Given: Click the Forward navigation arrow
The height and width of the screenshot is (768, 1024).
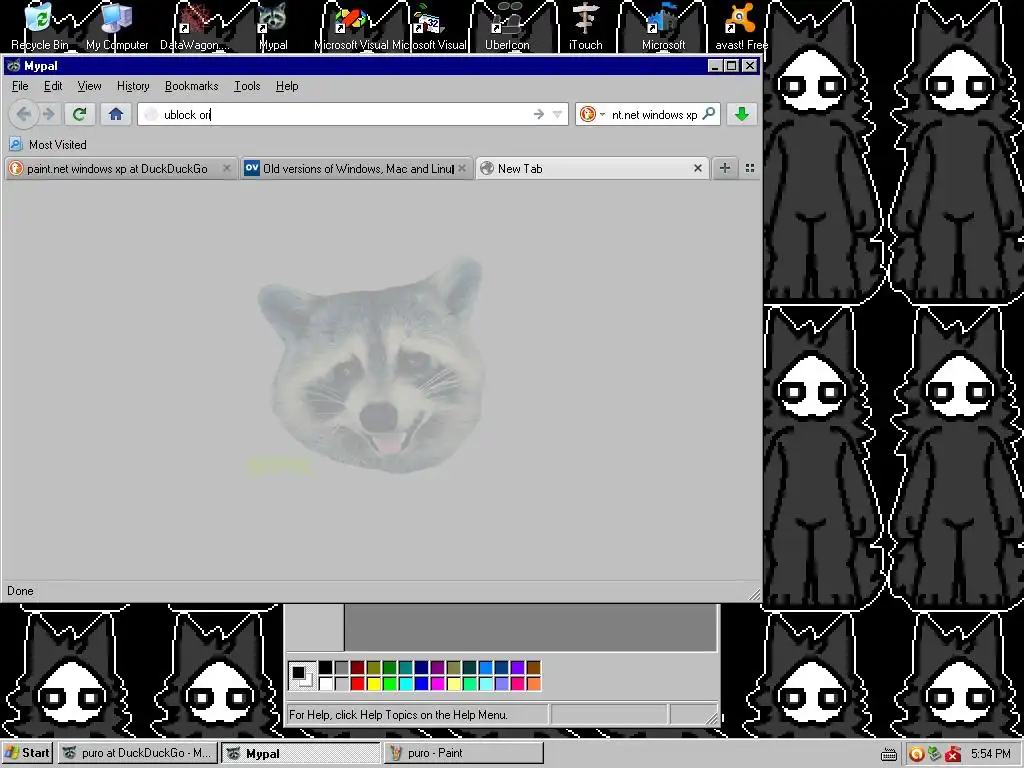Looking at the screenshot, I should (49, 114).
